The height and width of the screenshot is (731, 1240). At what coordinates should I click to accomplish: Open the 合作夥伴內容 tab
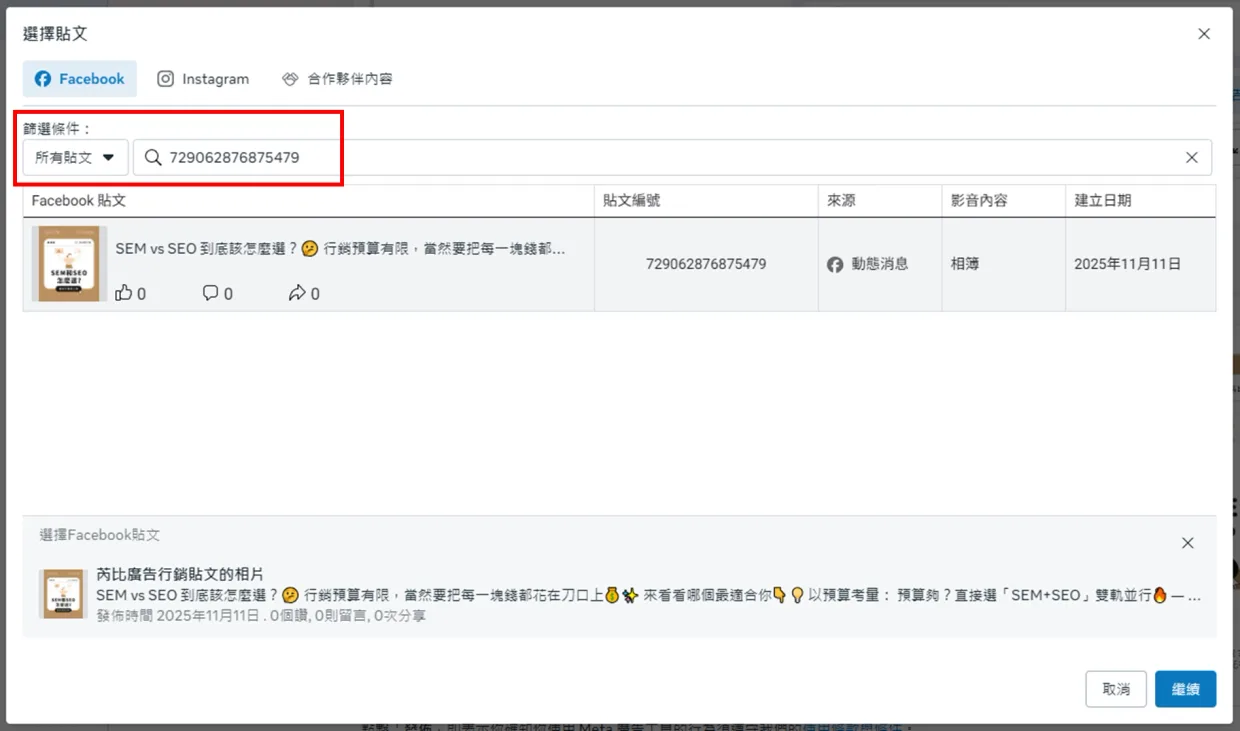(x=337, y=79)
